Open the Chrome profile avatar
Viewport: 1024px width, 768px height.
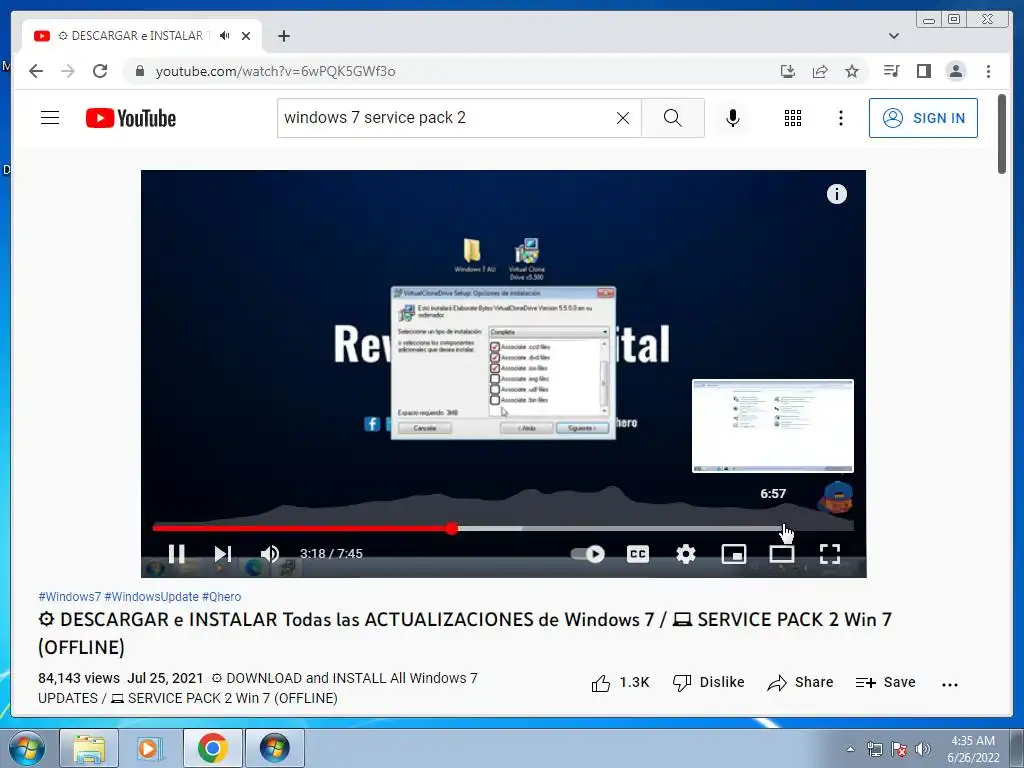[x=955, y=71]
